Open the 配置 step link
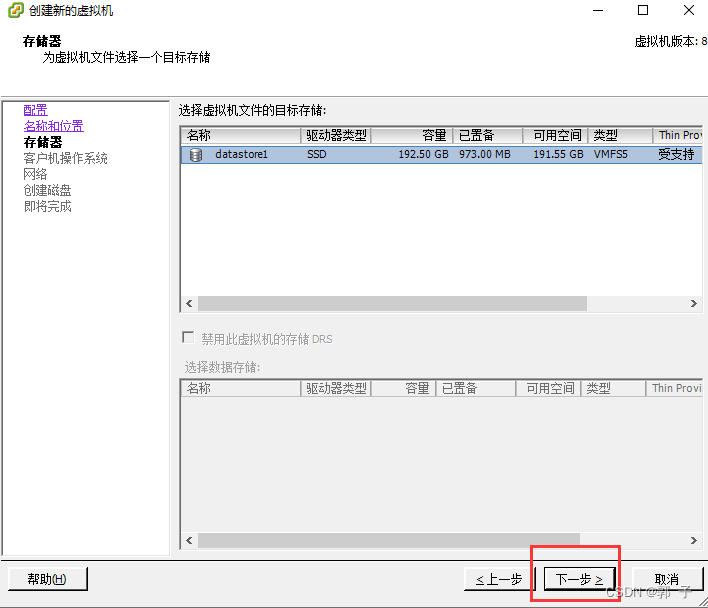 pyautogui.click(x=35, y=110)
